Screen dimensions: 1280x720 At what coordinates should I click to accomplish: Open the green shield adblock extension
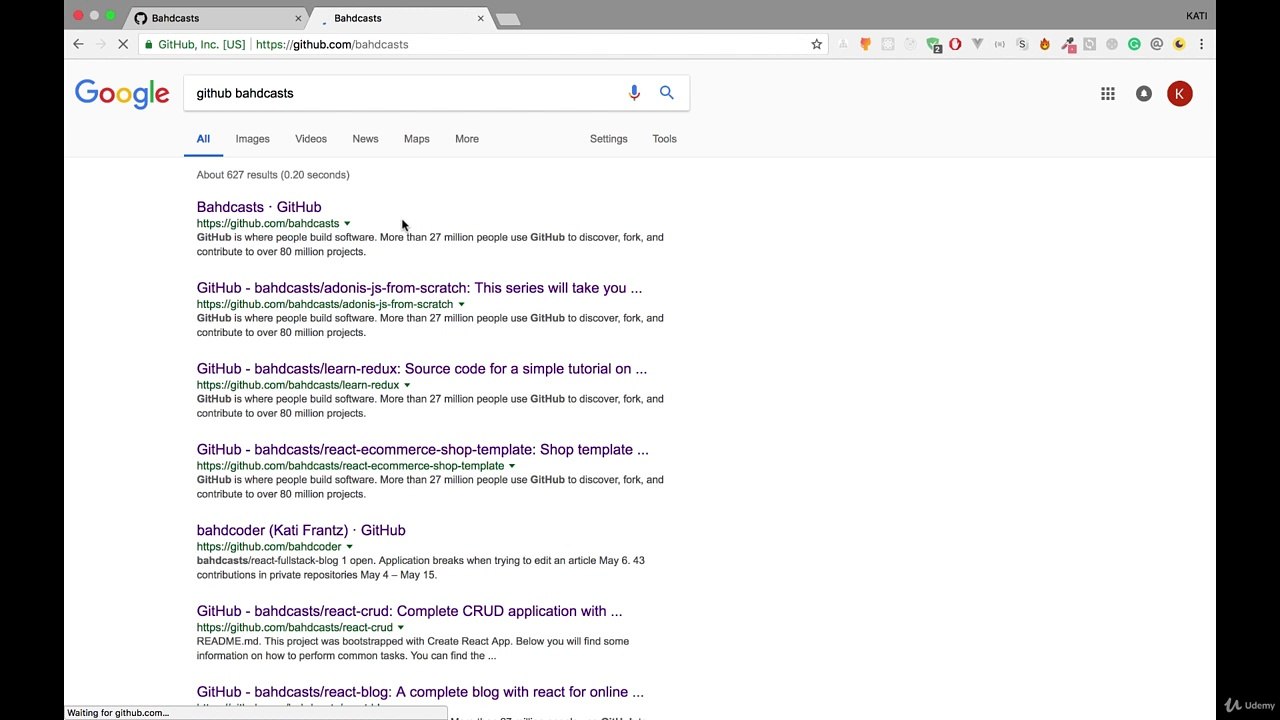933,44
